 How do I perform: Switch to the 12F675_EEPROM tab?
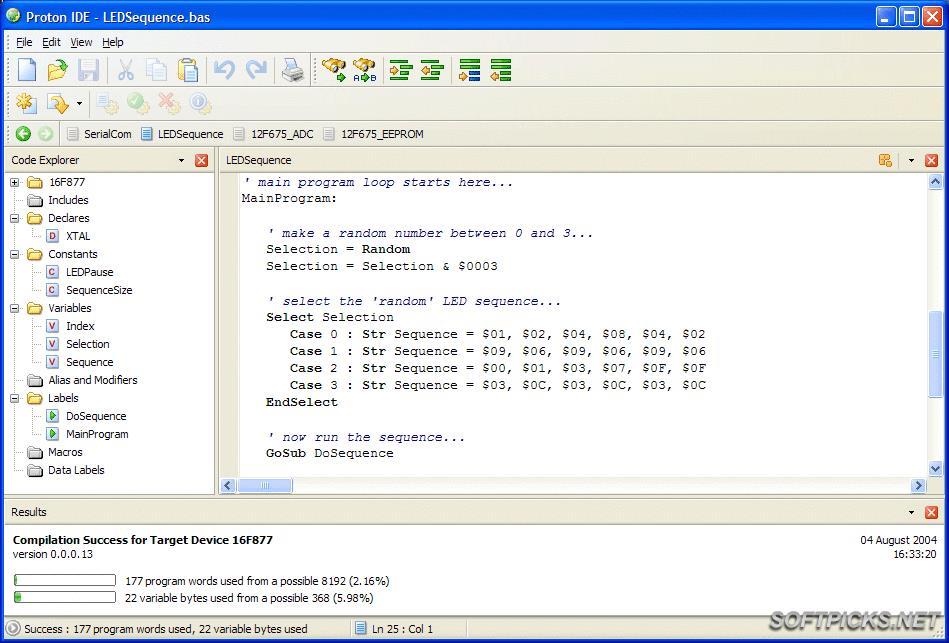tap(374, 134)
